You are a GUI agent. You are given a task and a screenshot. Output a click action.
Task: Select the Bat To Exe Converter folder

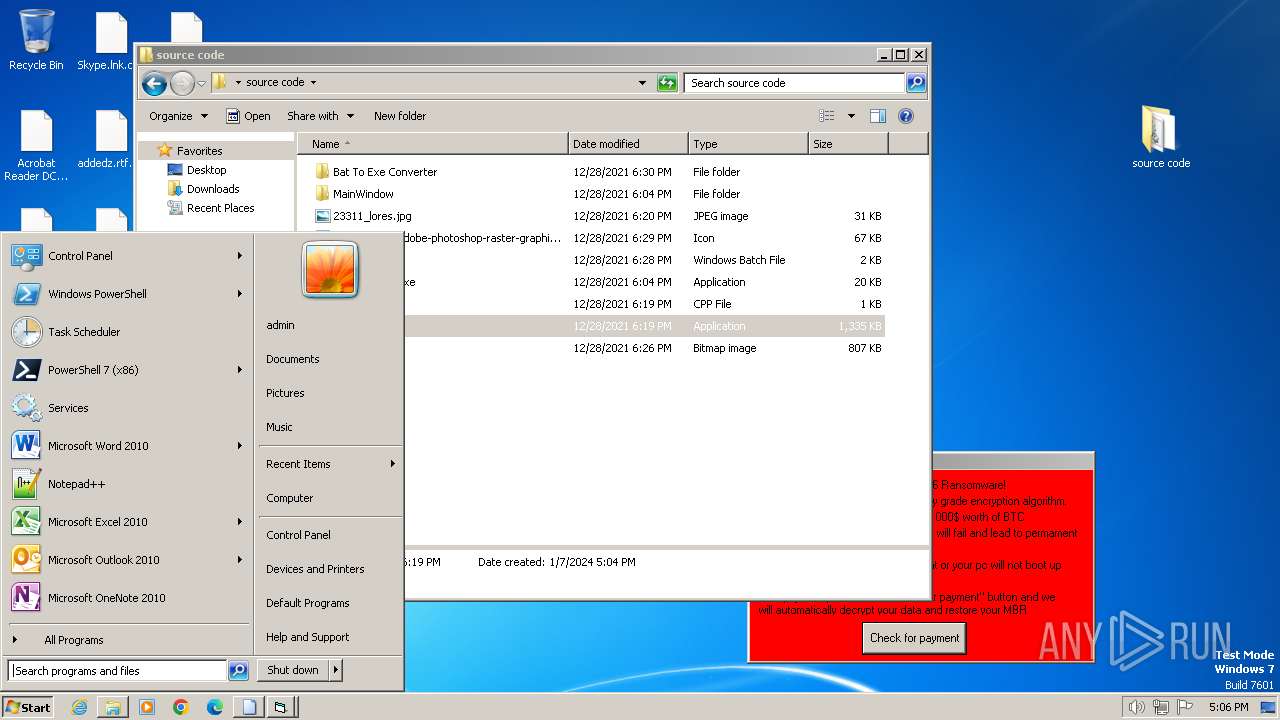[x=385, y=172]
